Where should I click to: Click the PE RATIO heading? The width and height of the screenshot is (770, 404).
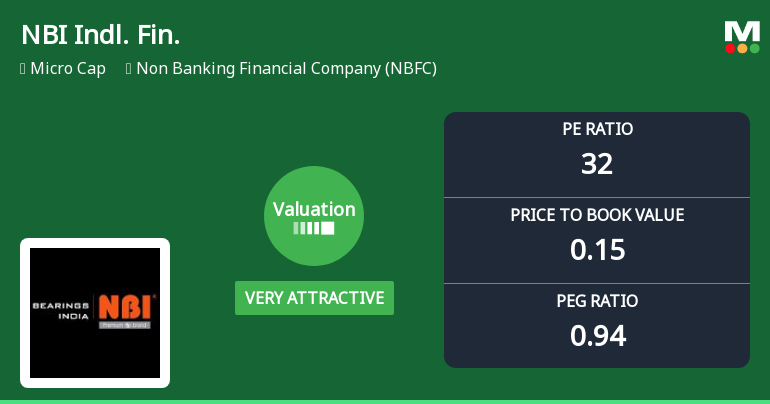[597, 129]
